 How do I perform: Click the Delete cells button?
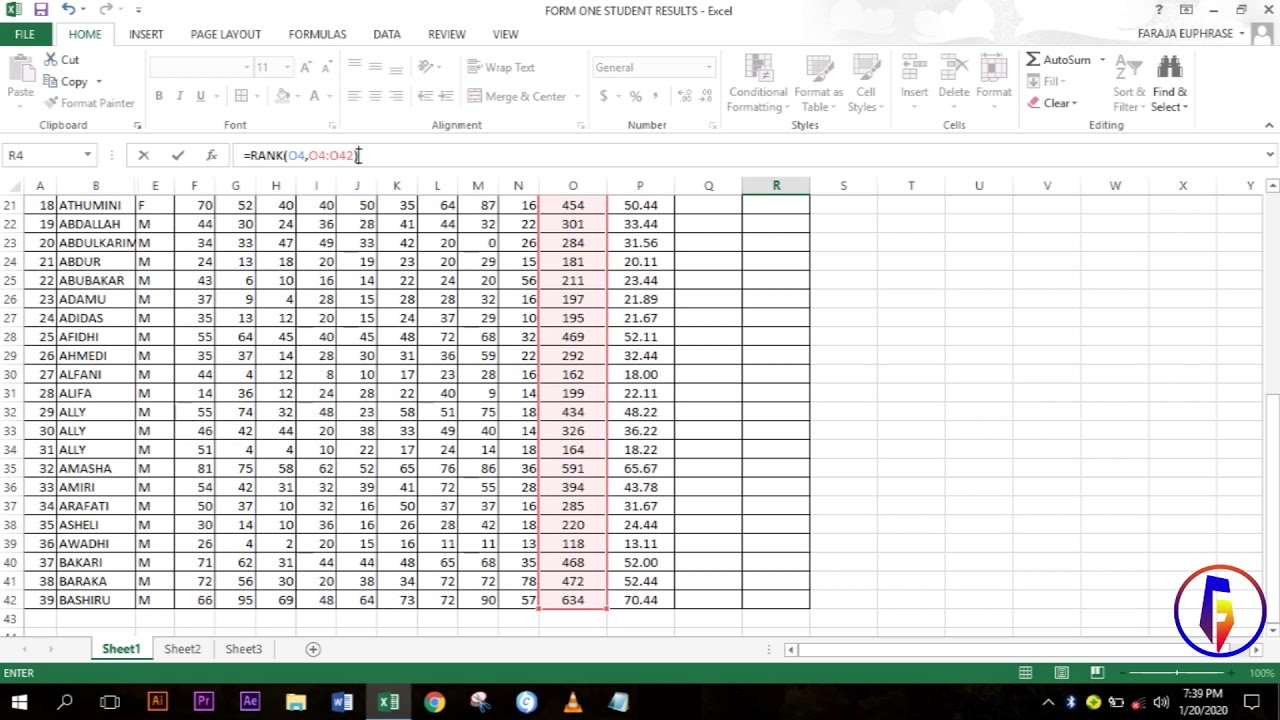point(953,78)
